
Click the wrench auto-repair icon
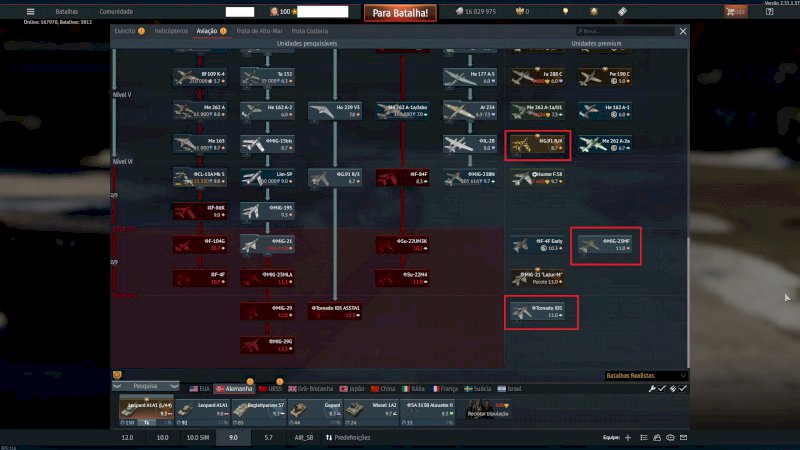652,389
